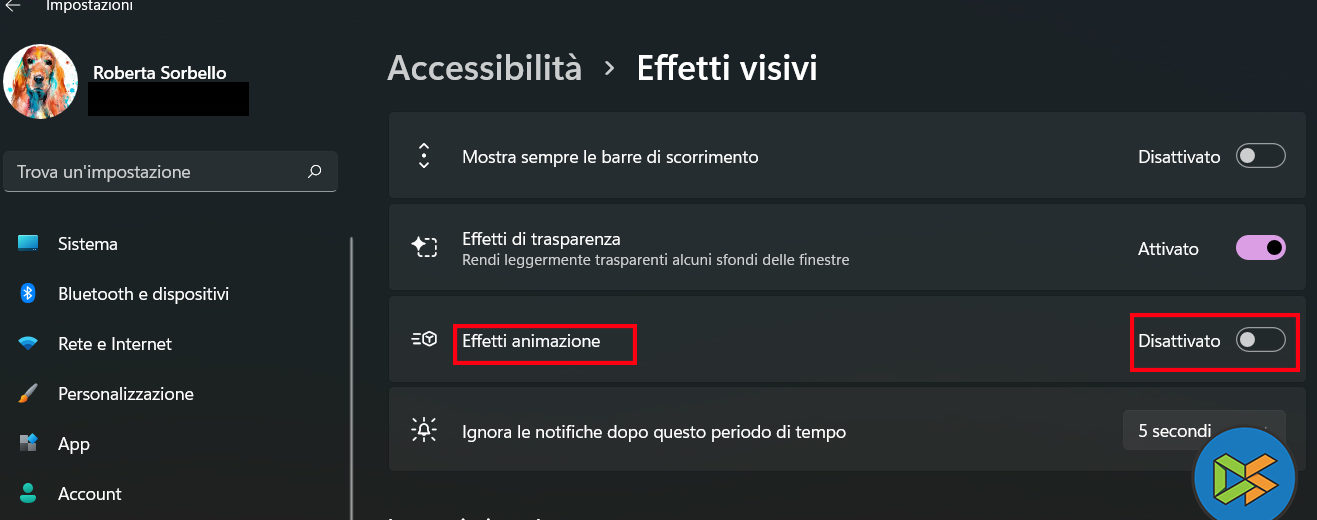The height and width of the screenshot is (520, 1317).
Task: Click the Personalizzazione paintbrush icon
Action: 28,394
